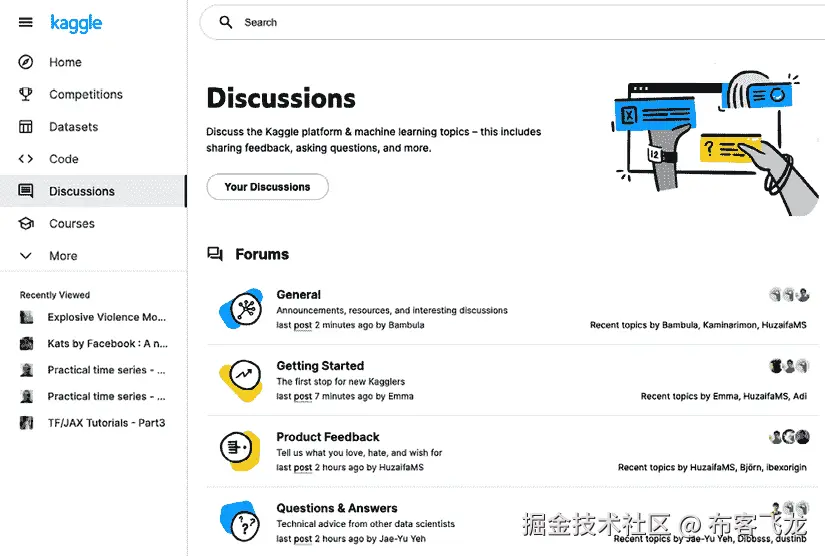Click the Code brackets icon

coord(26,159)
